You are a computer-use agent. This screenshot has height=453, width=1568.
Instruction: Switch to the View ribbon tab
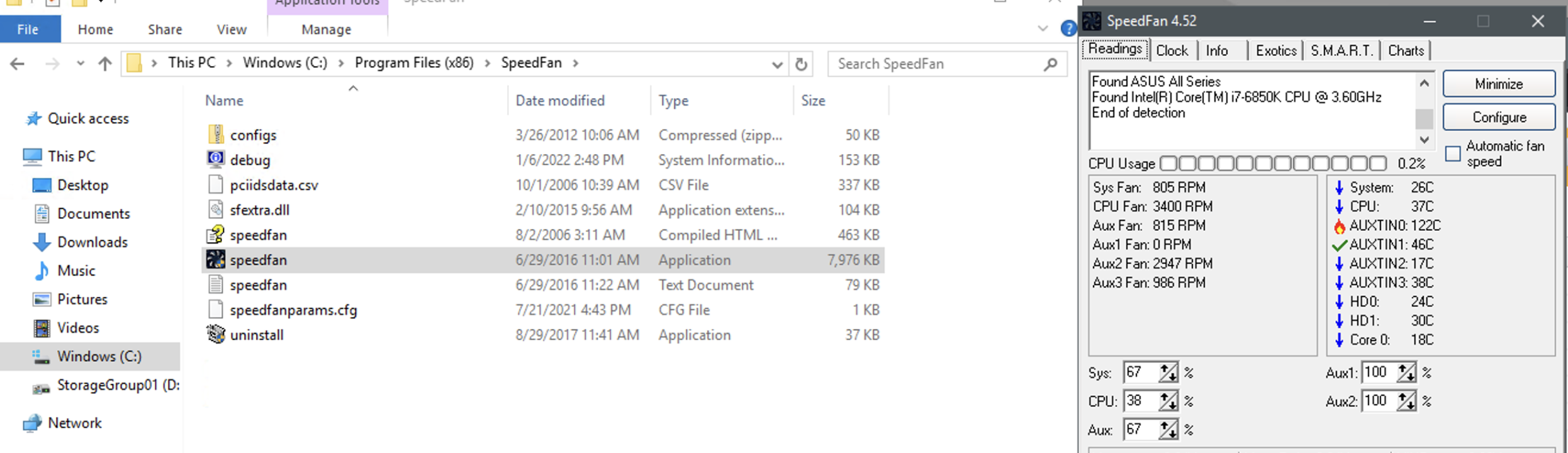click(x=232, y=29)
